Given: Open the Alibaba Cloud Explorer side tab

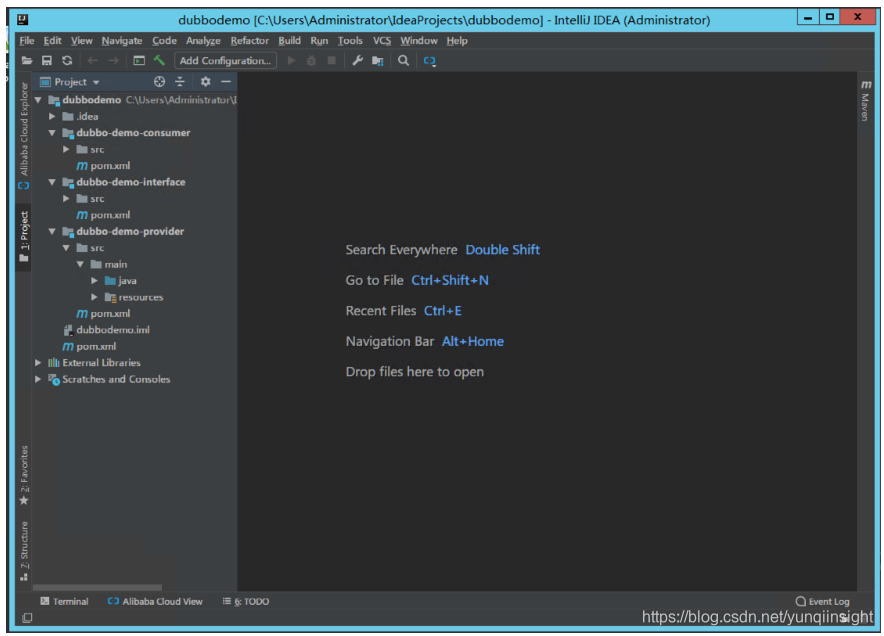Looking at the screenshot, I should (x=24, y=135).
